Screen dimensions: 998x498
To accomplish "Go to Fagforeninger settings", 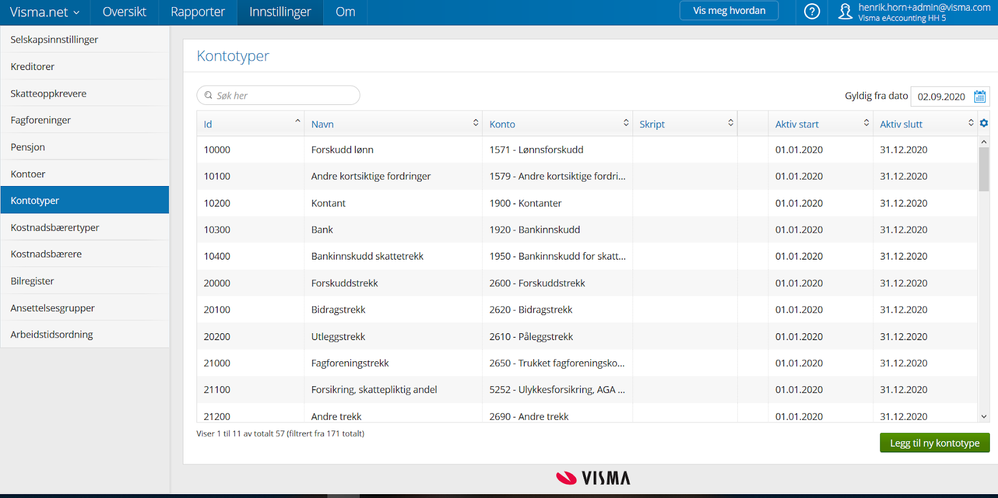I will pos(85,120).
